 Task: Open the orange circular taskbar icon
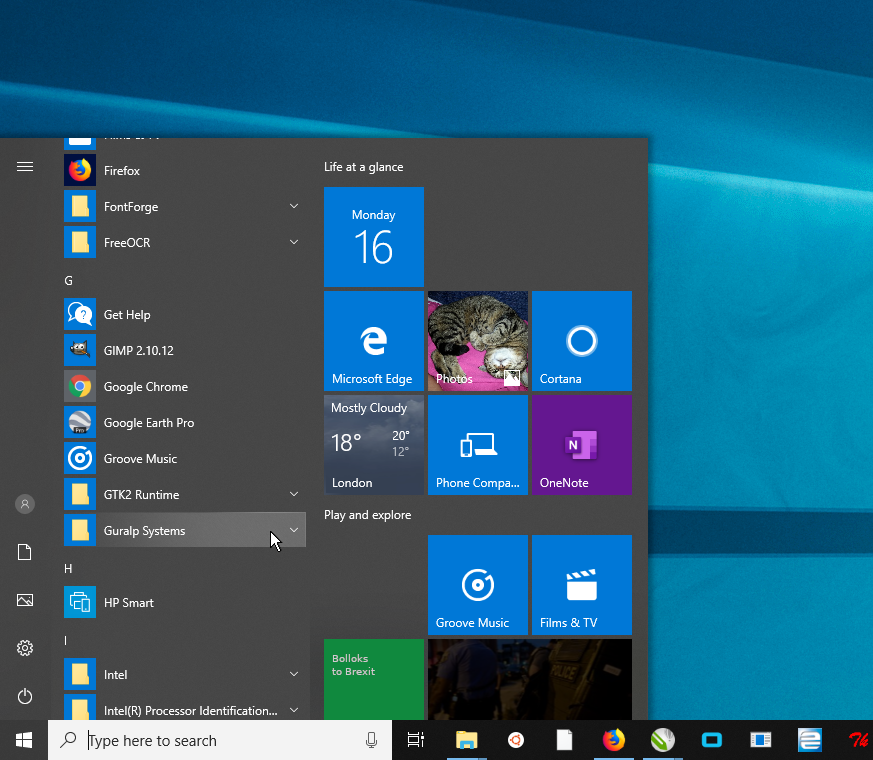coord(516,740)
